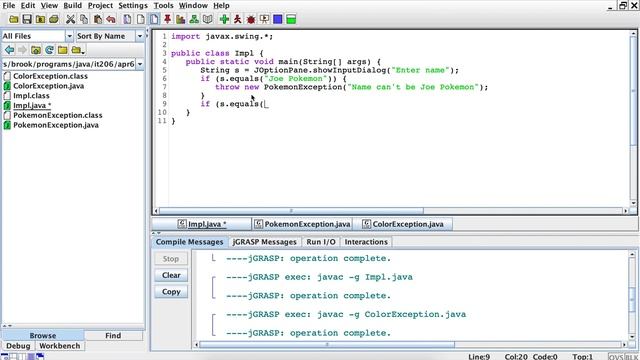This screenshot has height=360, width=640.
Task: Open the folder icon with dropdown arrow
Action: (x=78, y=50)
